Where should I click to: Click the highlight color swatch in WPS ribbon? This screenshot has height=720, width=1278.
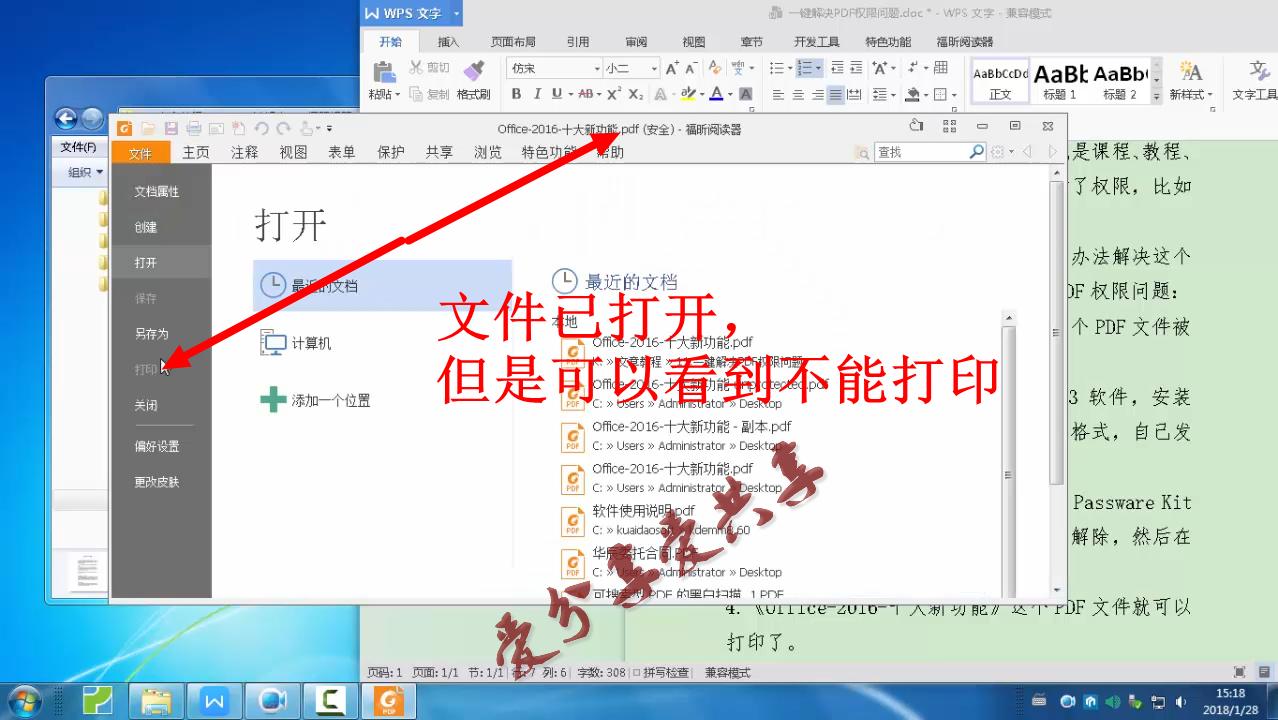690,92
